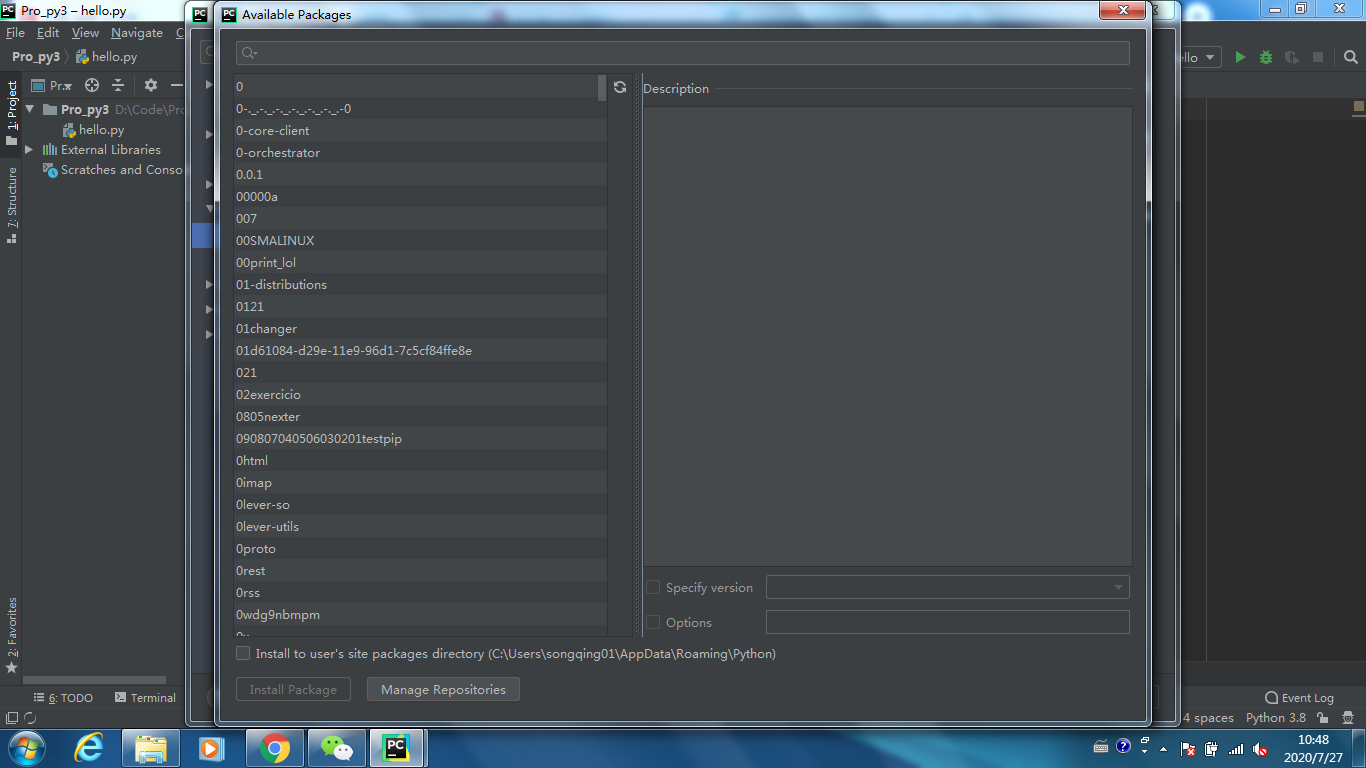
Task: Check Install to user's site packages directory
Action: 243,653
